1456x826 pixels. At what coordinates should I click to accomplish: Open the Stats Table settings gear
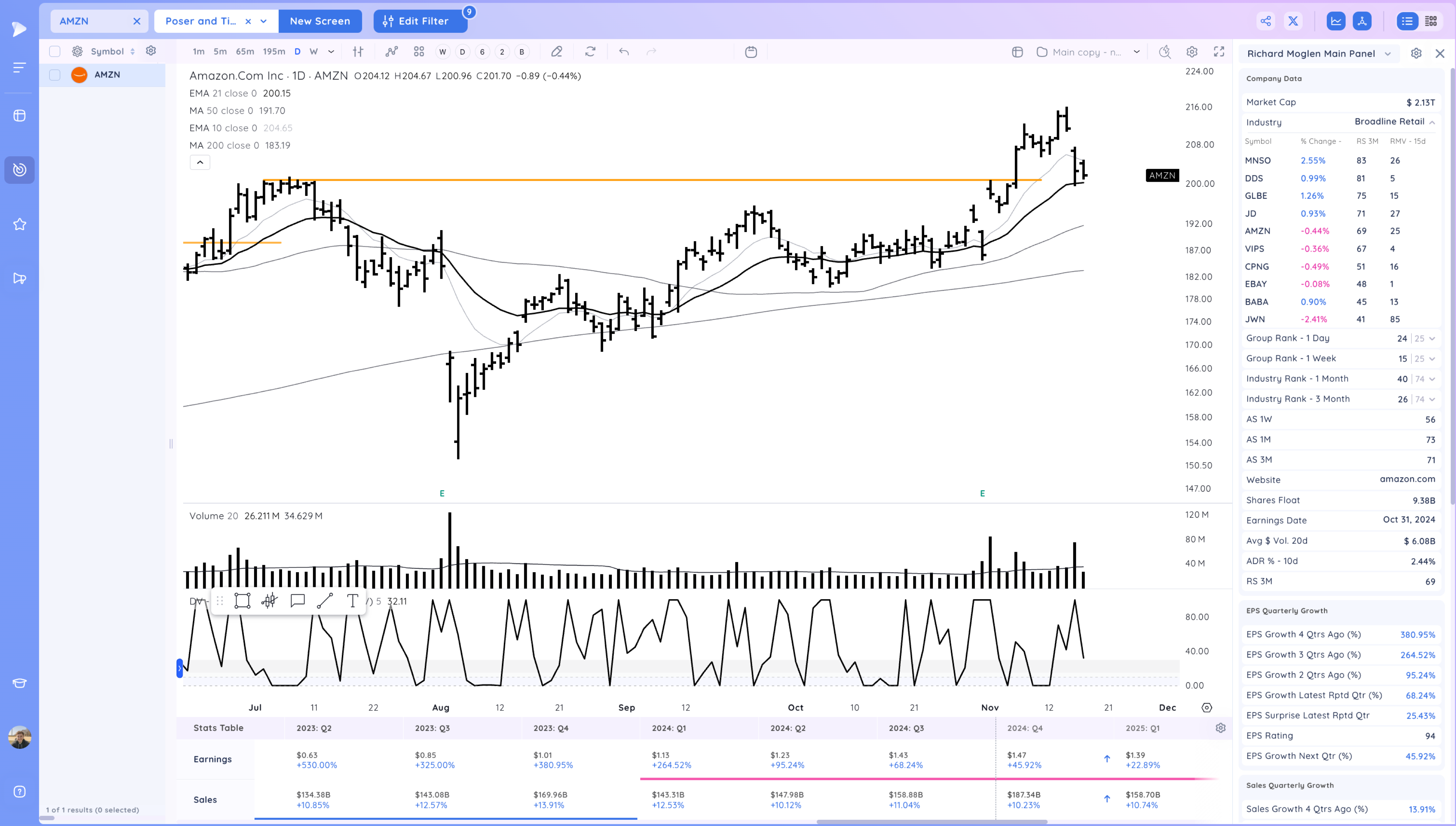tap(1221, 728)
